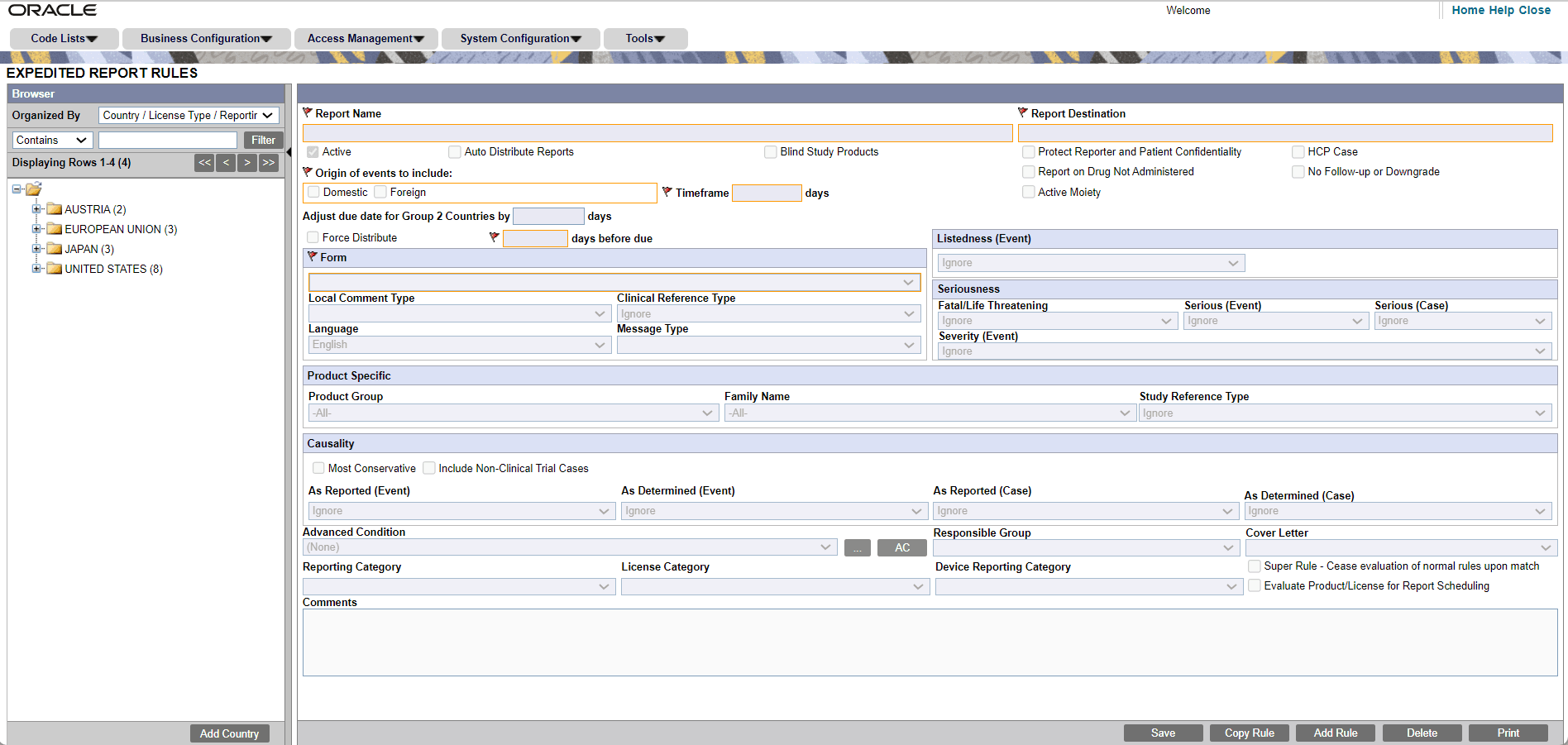Open the Organized By dropdown
This screenshot has width=1568, height=745.
[x=188, y=115]
